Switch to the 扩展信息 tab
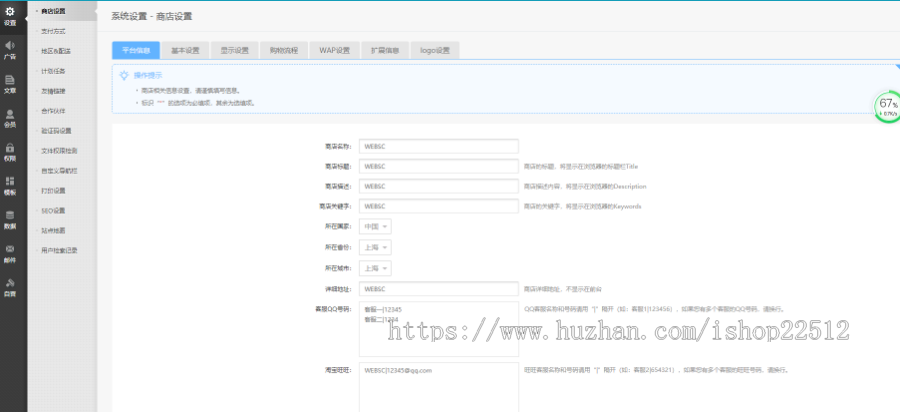The height and width of the screenshot is (412, 900). coord(385,50)
